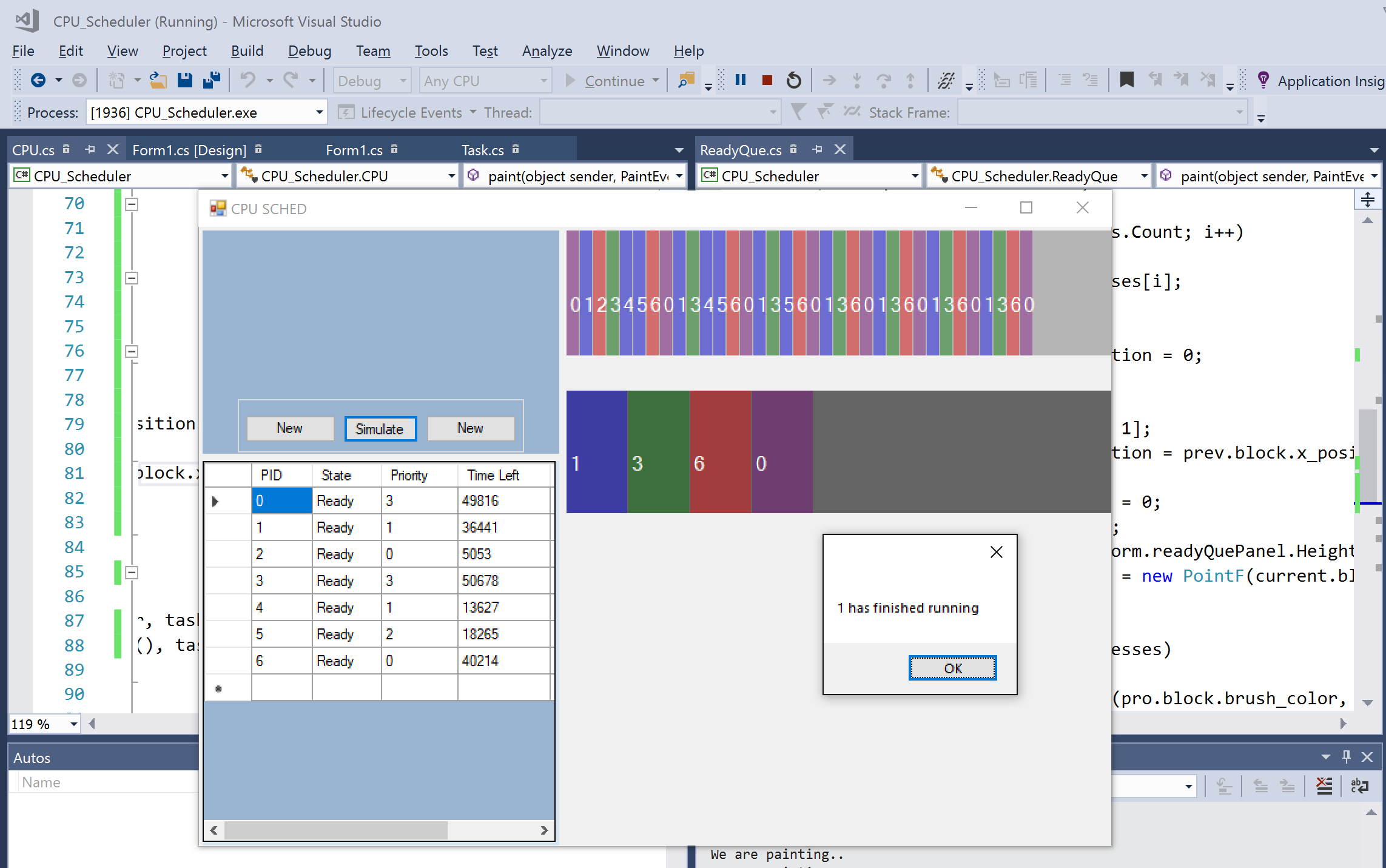The image size is (1386, 868).
Task: Switch to the Form1.cs code tab
Action: pyautogui.click(x=354, y=150)
